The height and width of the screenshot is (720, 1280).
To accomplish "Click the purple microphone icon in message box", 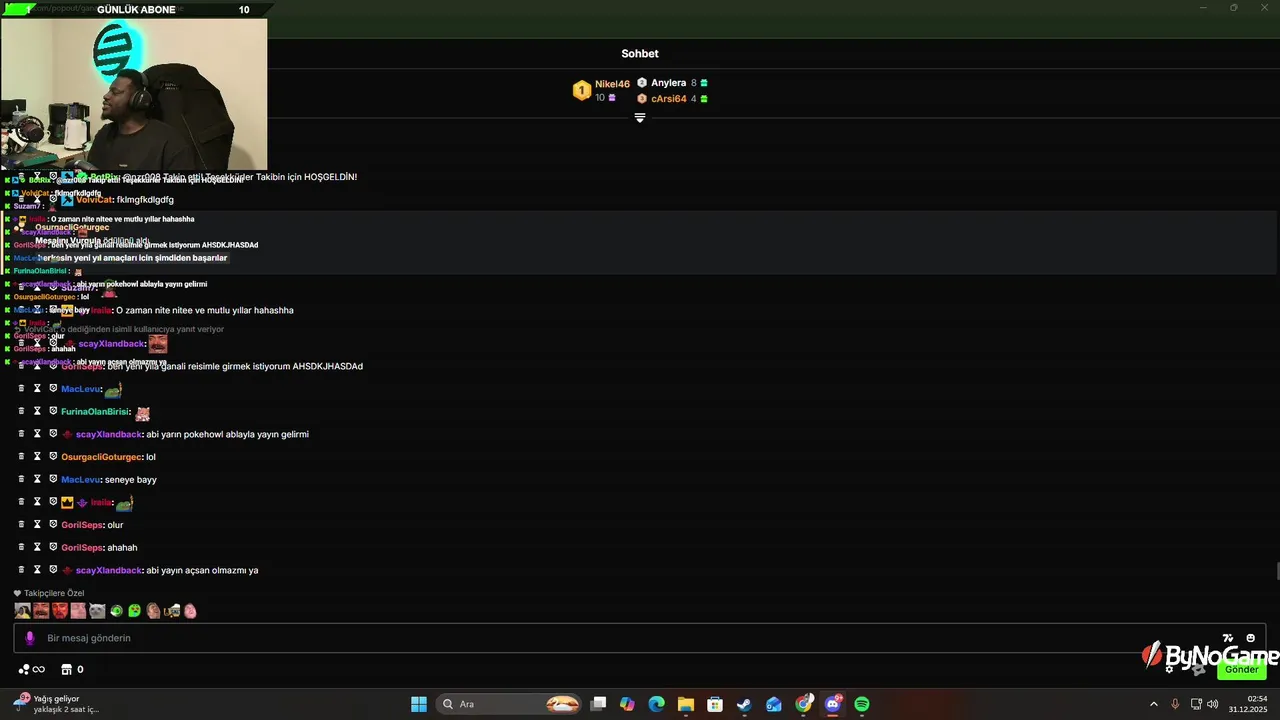I will click(29, 638).
